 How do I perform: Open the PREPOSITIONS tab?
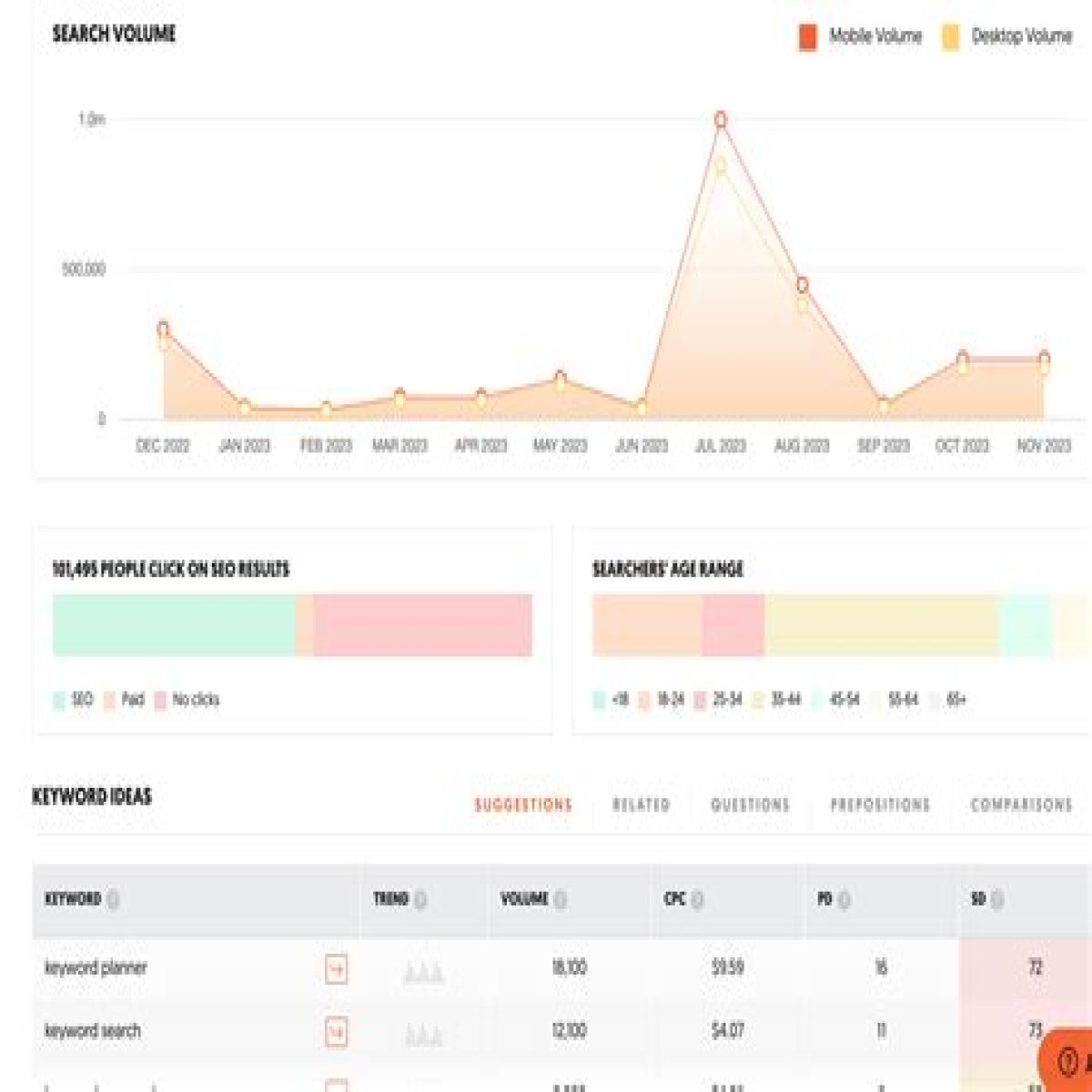[880, 805]
